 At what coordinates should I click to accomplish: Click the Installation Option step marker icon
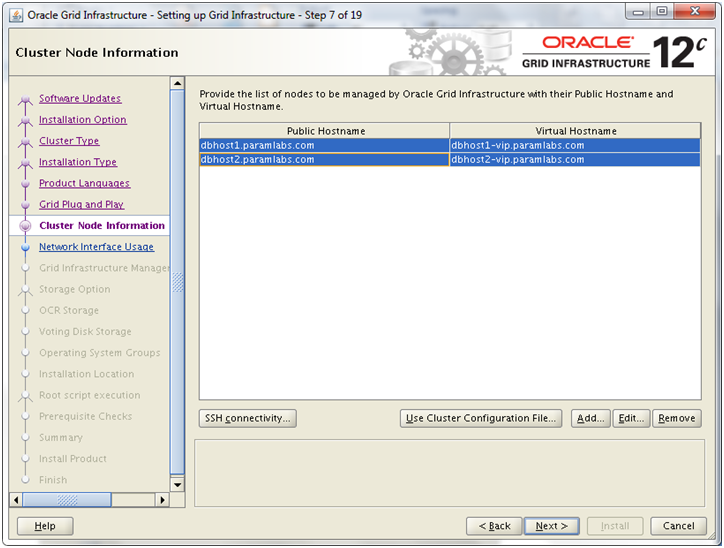pyautogui.click(x=25, y=120)
